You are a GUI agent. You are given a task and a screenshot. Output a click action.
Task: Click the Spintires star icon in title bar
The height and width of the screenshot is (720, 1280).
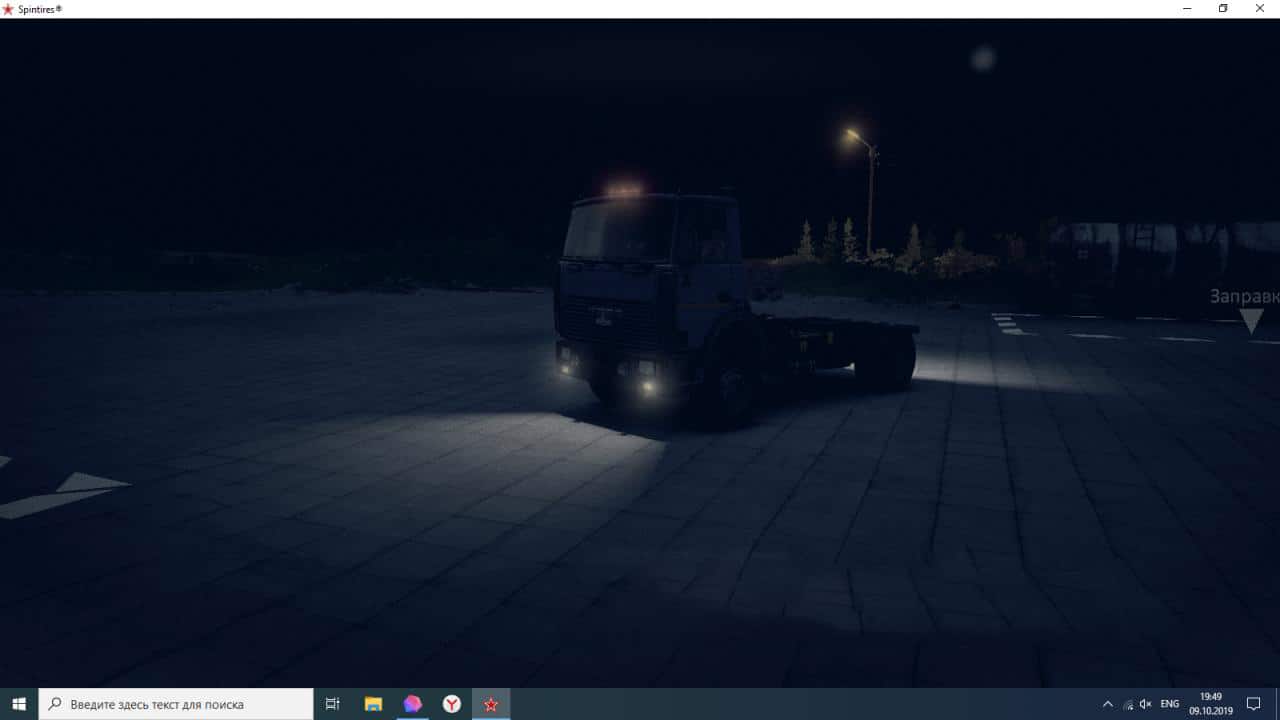pyautogui.click(x=8, y=9)
